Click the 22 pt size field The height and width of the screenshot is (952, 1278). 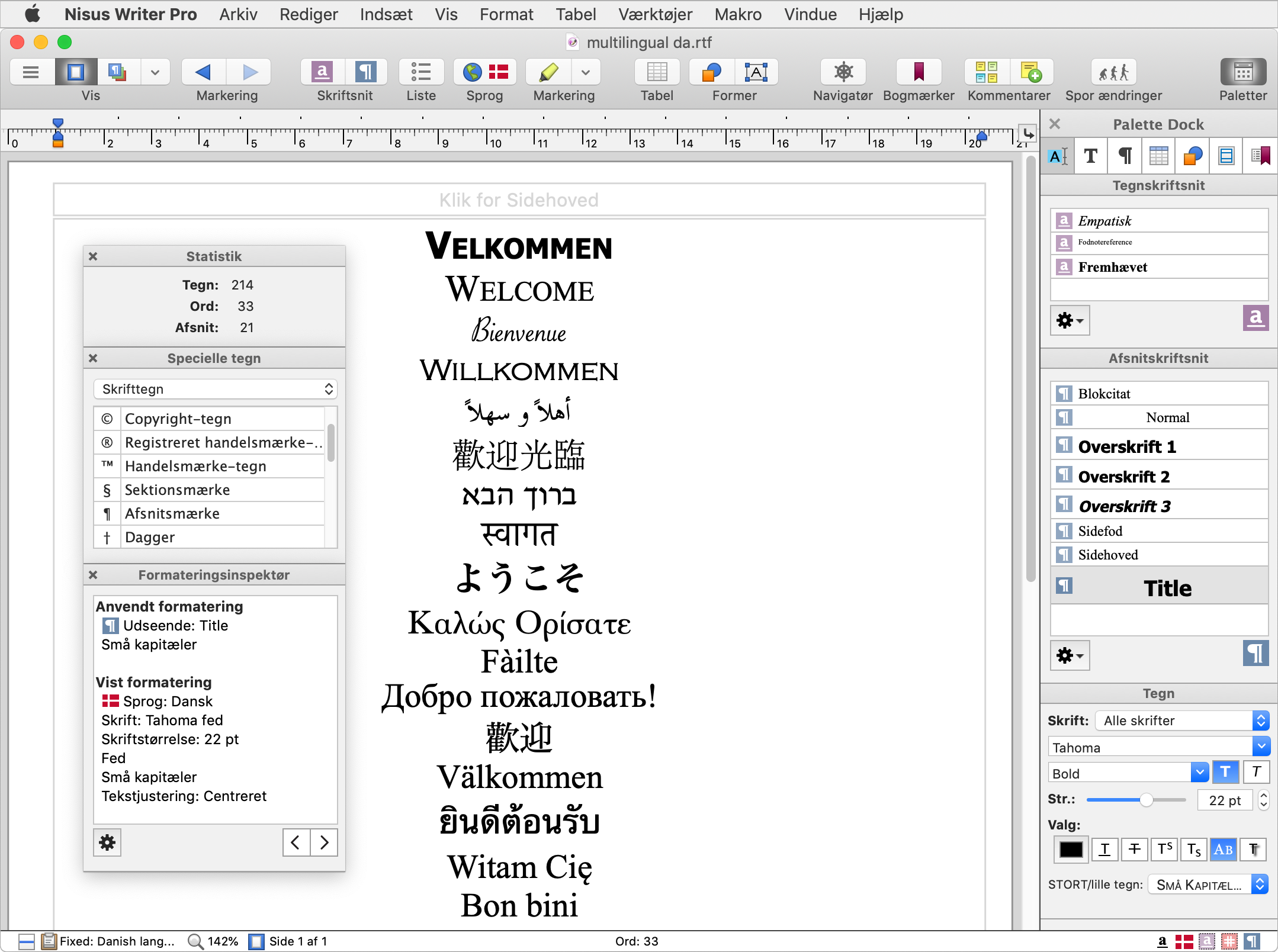1225,800
